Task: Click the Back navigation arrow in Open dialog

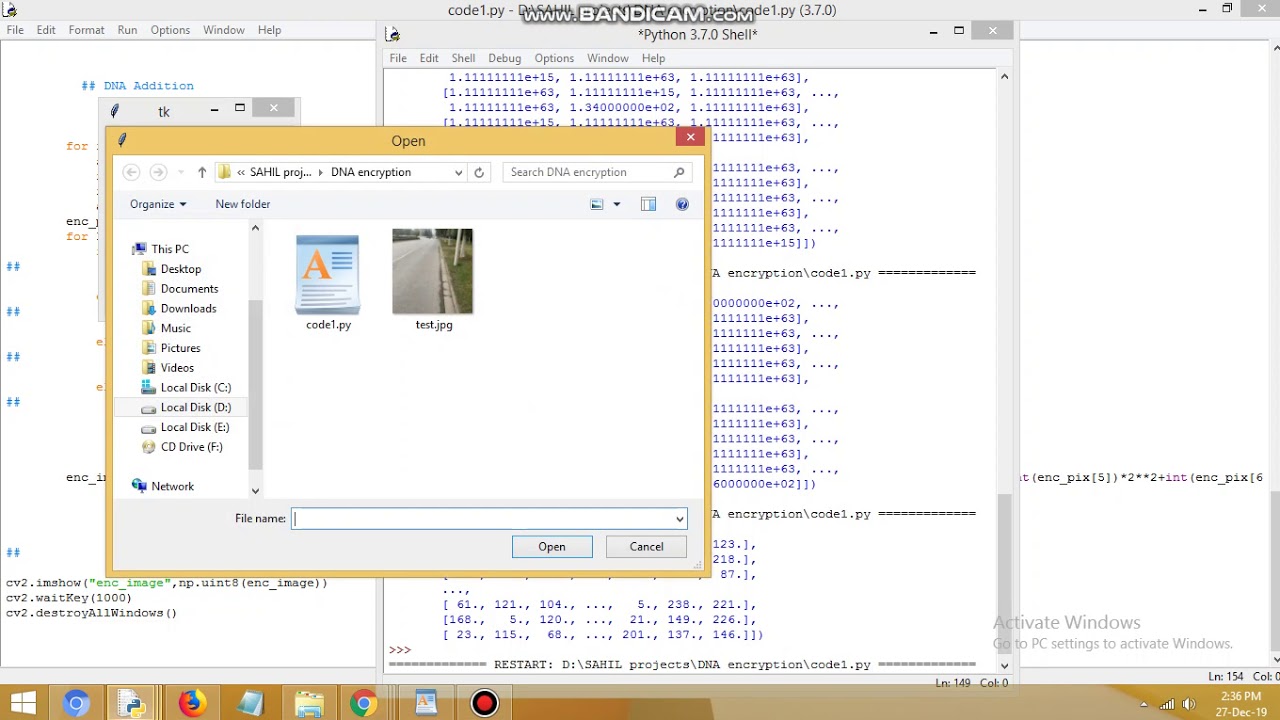Action: (131, 172)
